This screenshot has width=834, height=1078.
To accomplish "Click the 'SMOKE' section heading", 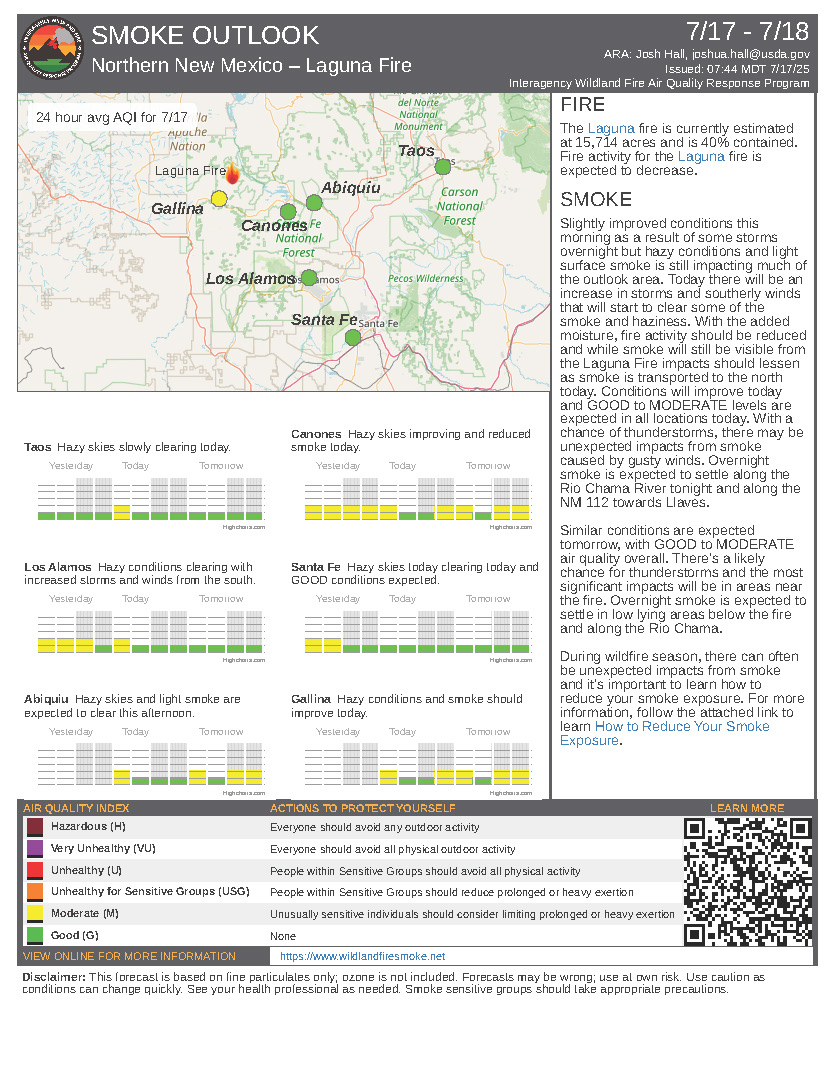I will click(595, 199).
